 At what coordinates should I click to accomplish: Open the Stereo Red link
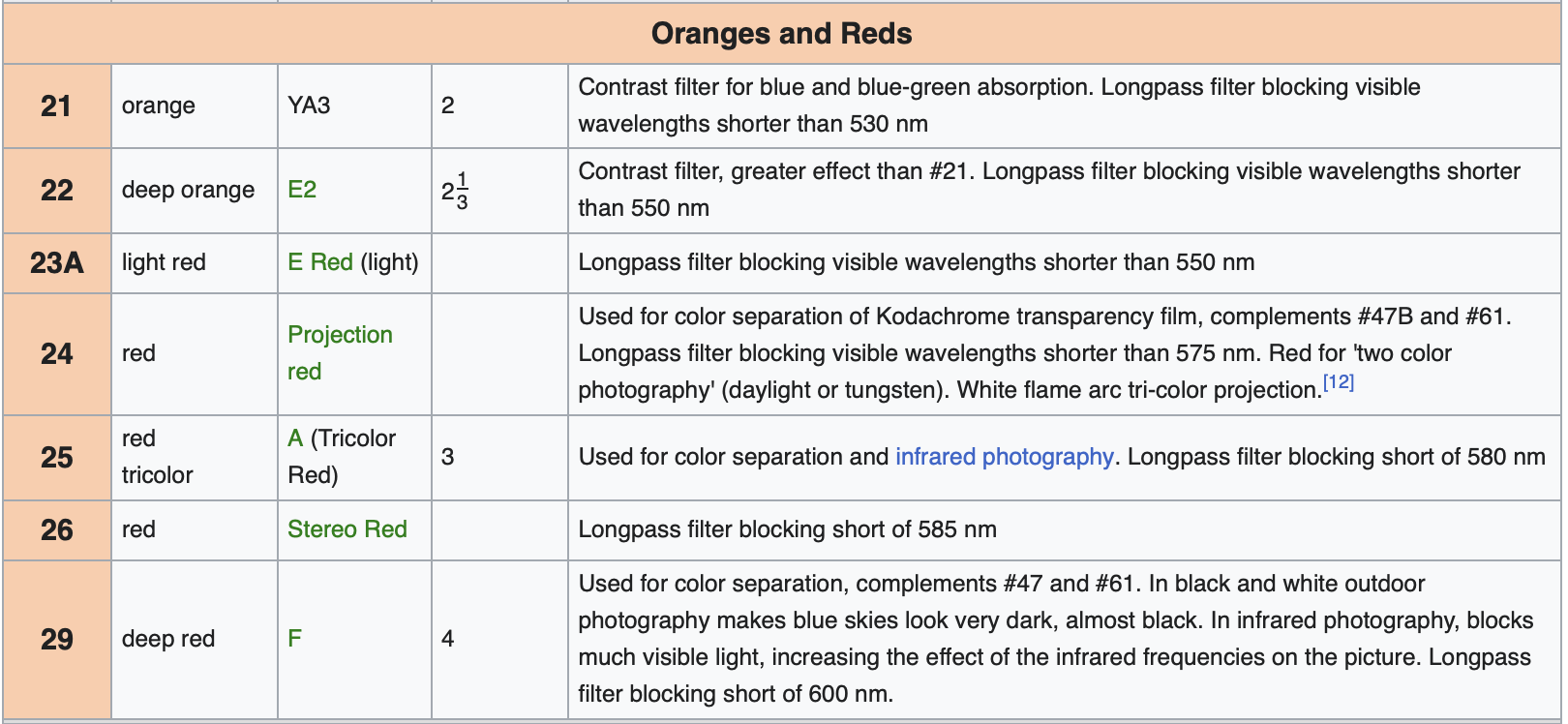(347, 529)
